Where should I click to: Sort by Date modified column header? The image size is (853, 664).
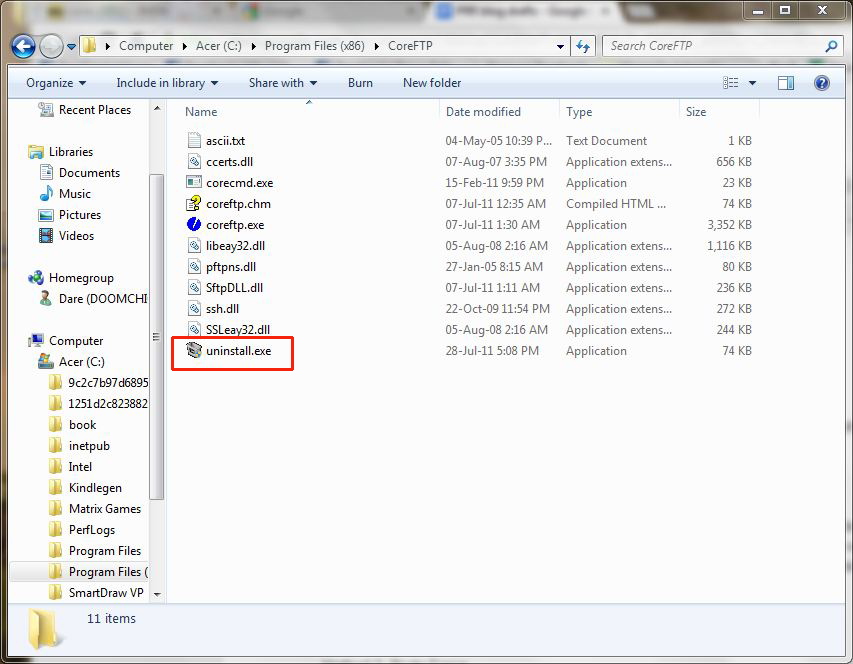point(483,112)
